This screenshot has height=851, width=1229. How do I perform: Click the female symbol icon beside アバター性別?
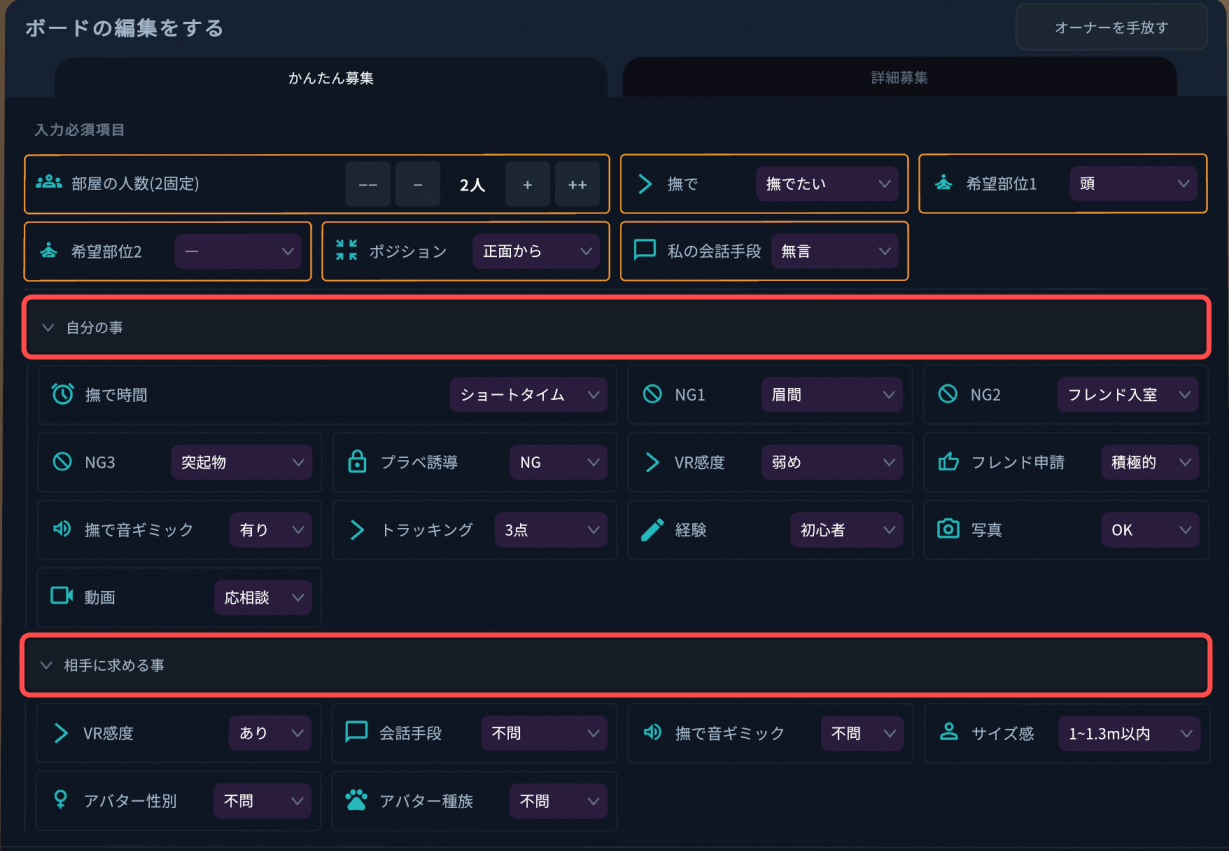(61, 801)
